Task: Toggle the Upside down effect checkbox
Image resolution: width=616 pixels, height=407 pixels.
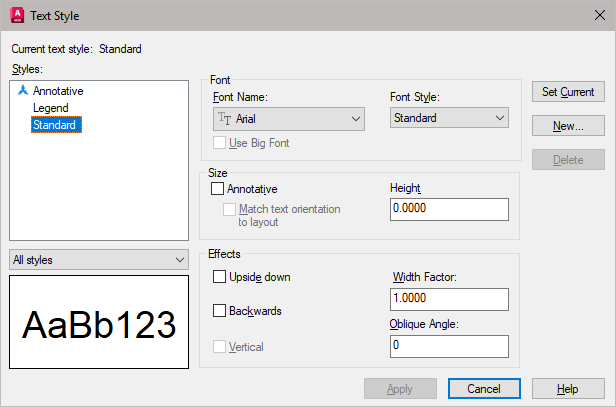Action: [x=220, y=276]
